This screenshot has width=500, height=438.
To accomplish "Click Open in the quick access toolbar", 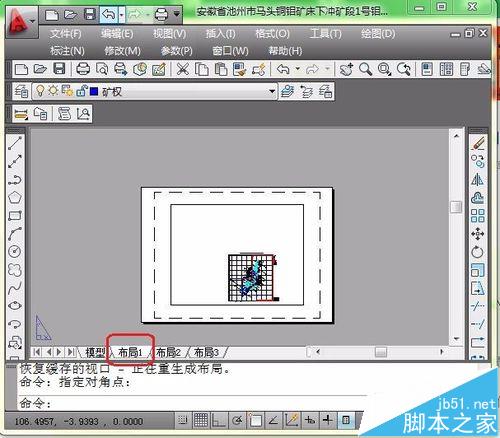I will pyautogui.click(x=70, y=15).
